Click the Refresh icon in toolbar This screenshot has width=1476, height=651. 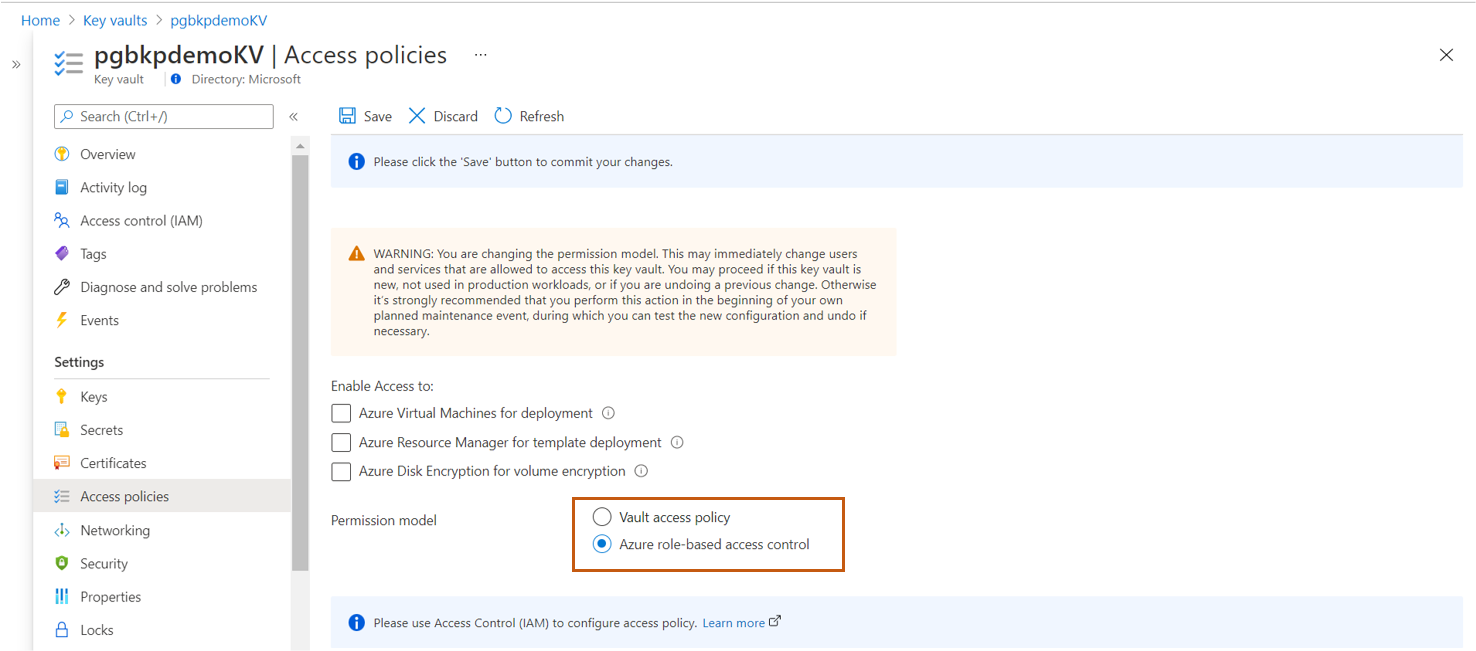[502, 115]
